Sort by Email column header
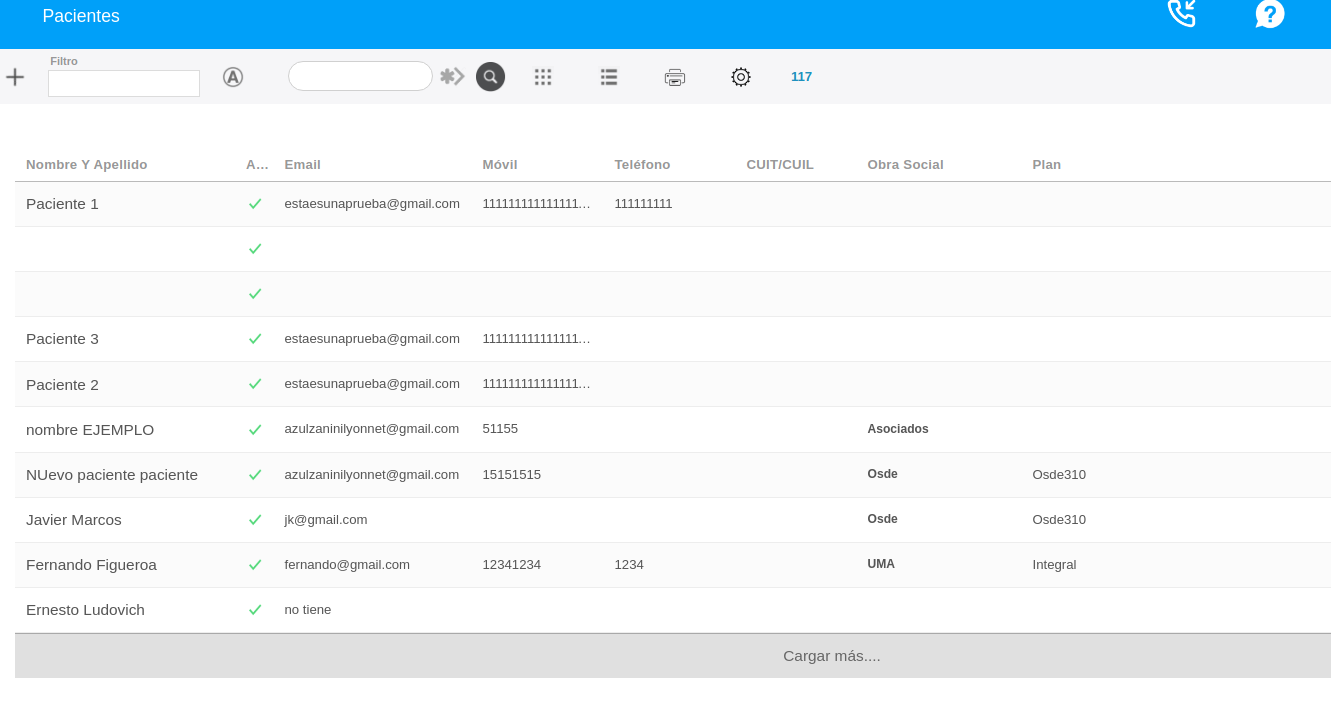This screenshot has height=726, width=1331. [x=302, y=165]
